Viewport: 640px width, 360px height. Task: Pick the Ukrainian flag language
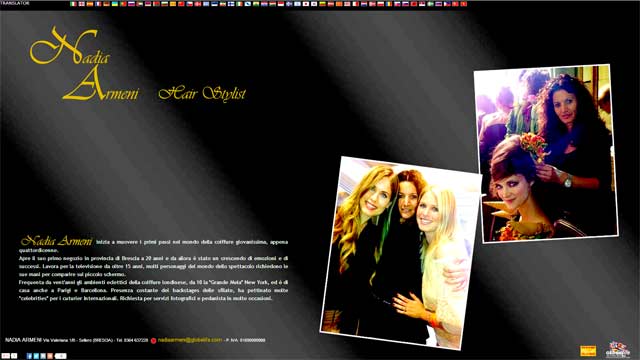114,4
